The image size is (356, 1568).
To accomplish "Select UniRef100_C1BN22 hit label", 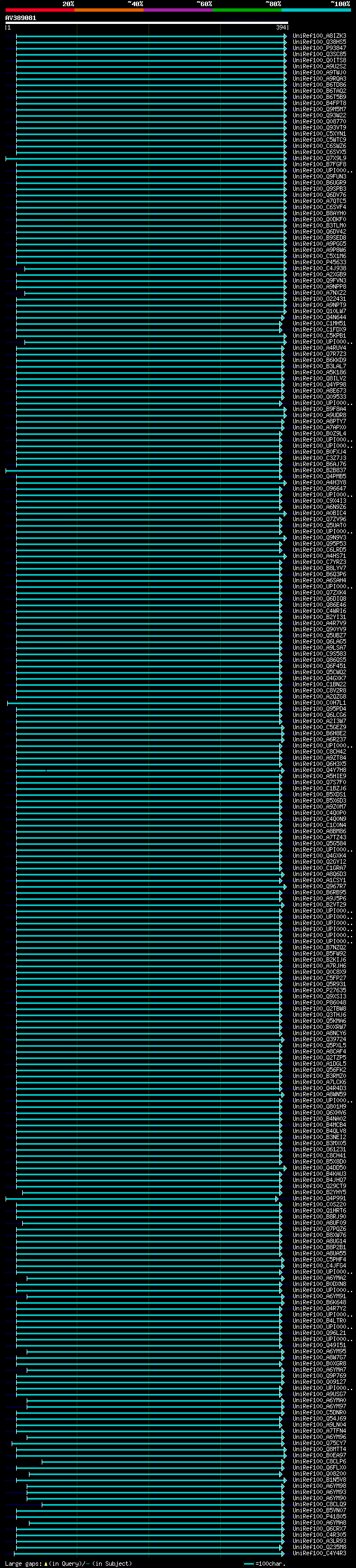I will pyautogui.click(x=319, y=684).
